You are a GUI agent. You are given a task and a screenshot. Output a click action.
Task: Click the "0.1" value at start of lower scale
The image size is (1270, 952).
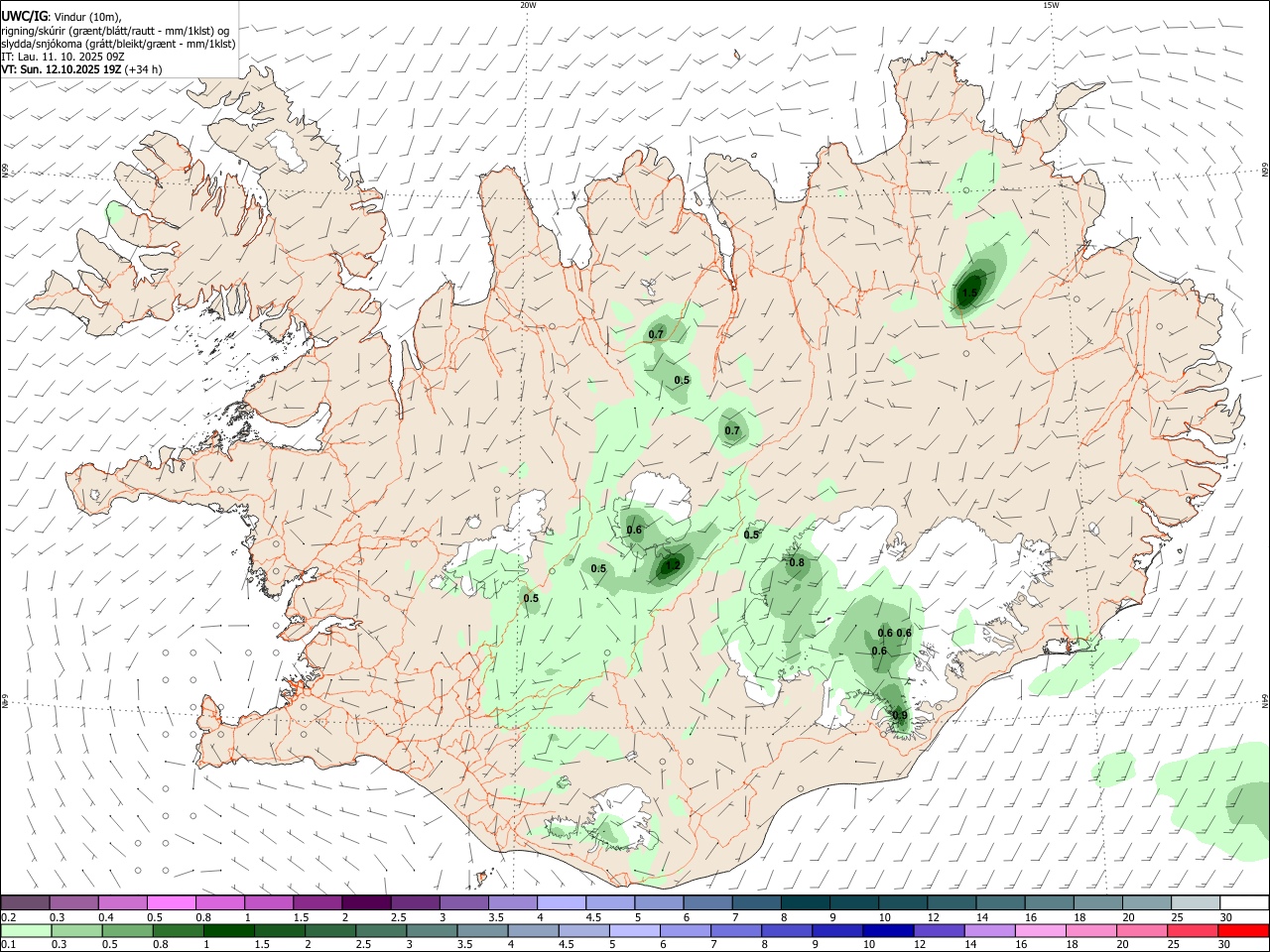pos(8,945)
